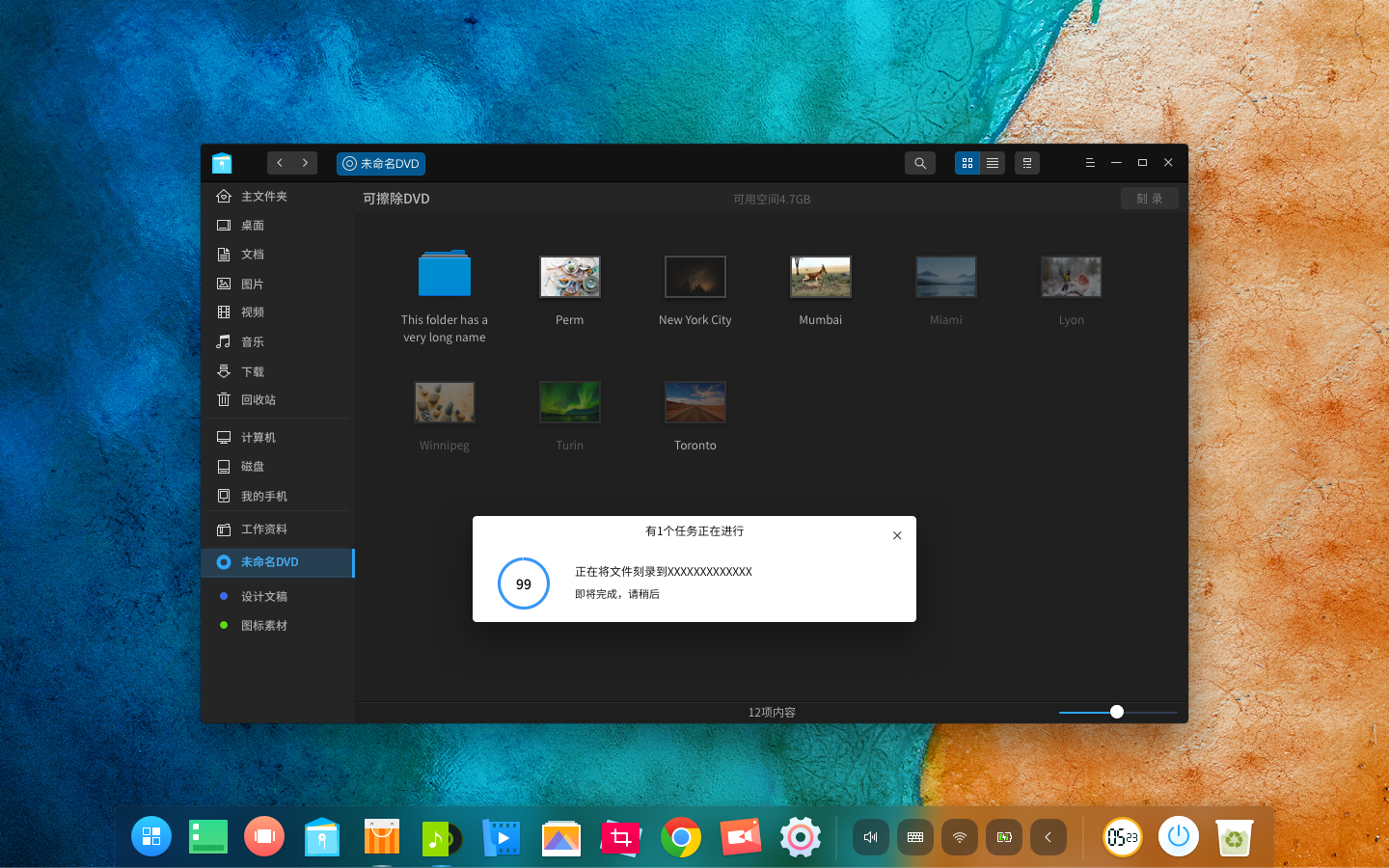Open 工作资料 in the sidebar
The width and height of the screenshot is (1389, 868).
[278, 529]
